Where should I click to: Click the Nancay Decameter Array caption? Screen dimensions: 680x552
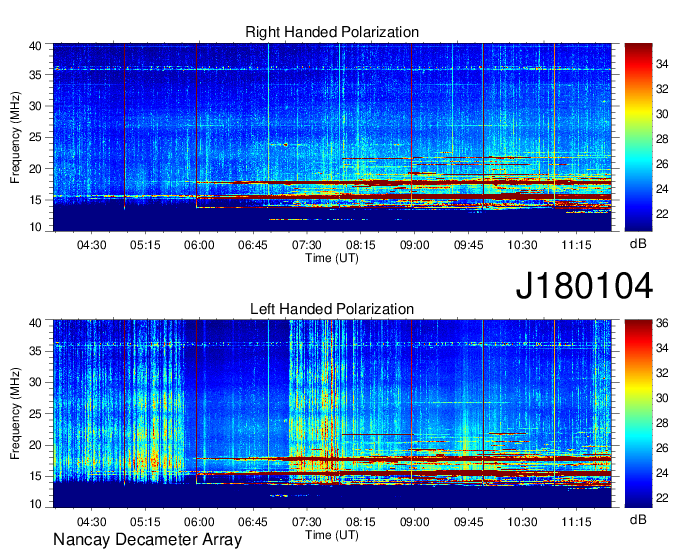[147, 540]
